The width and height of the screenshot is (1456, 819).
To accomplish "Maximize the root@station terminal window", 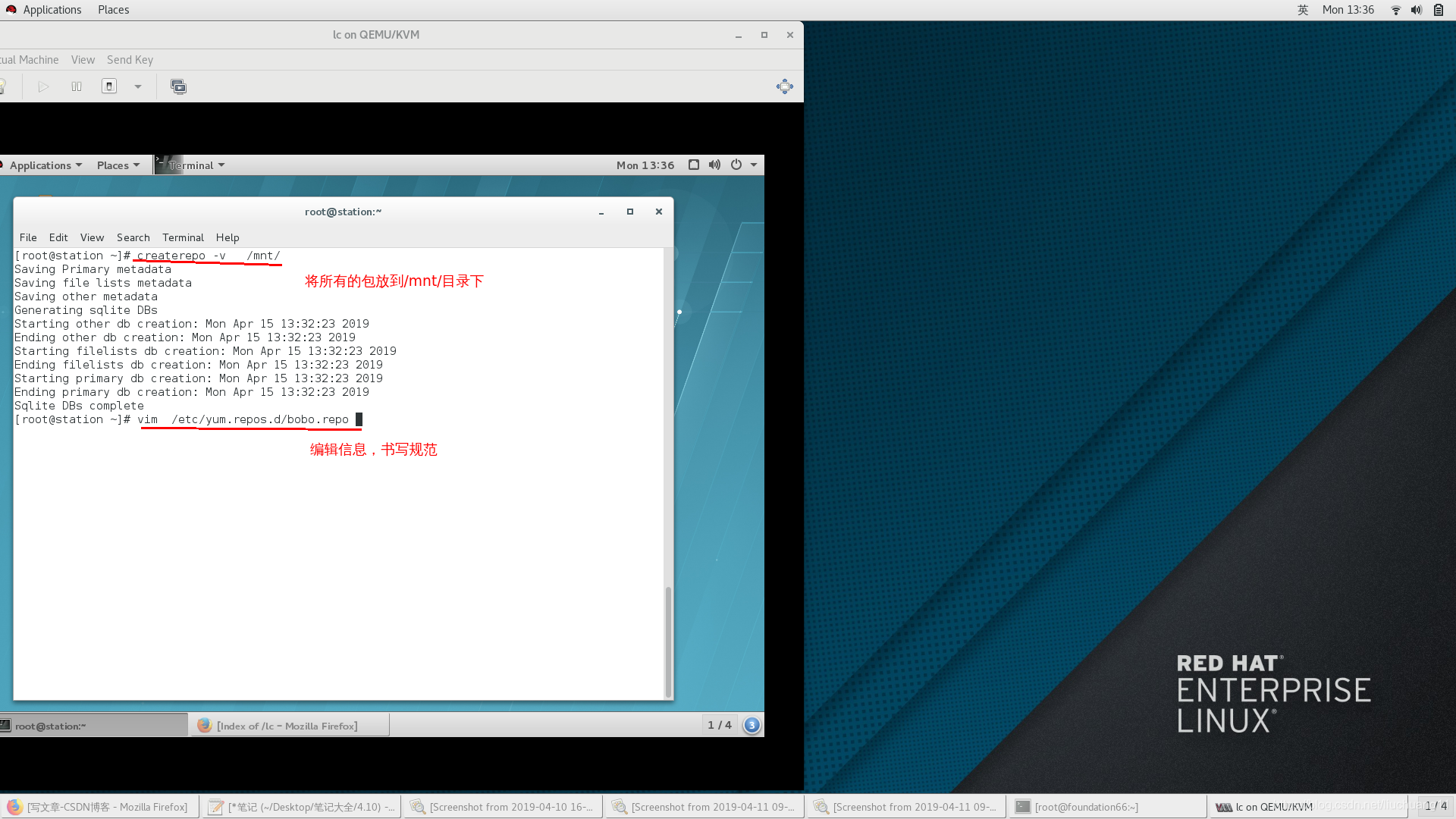I will 630,212.
